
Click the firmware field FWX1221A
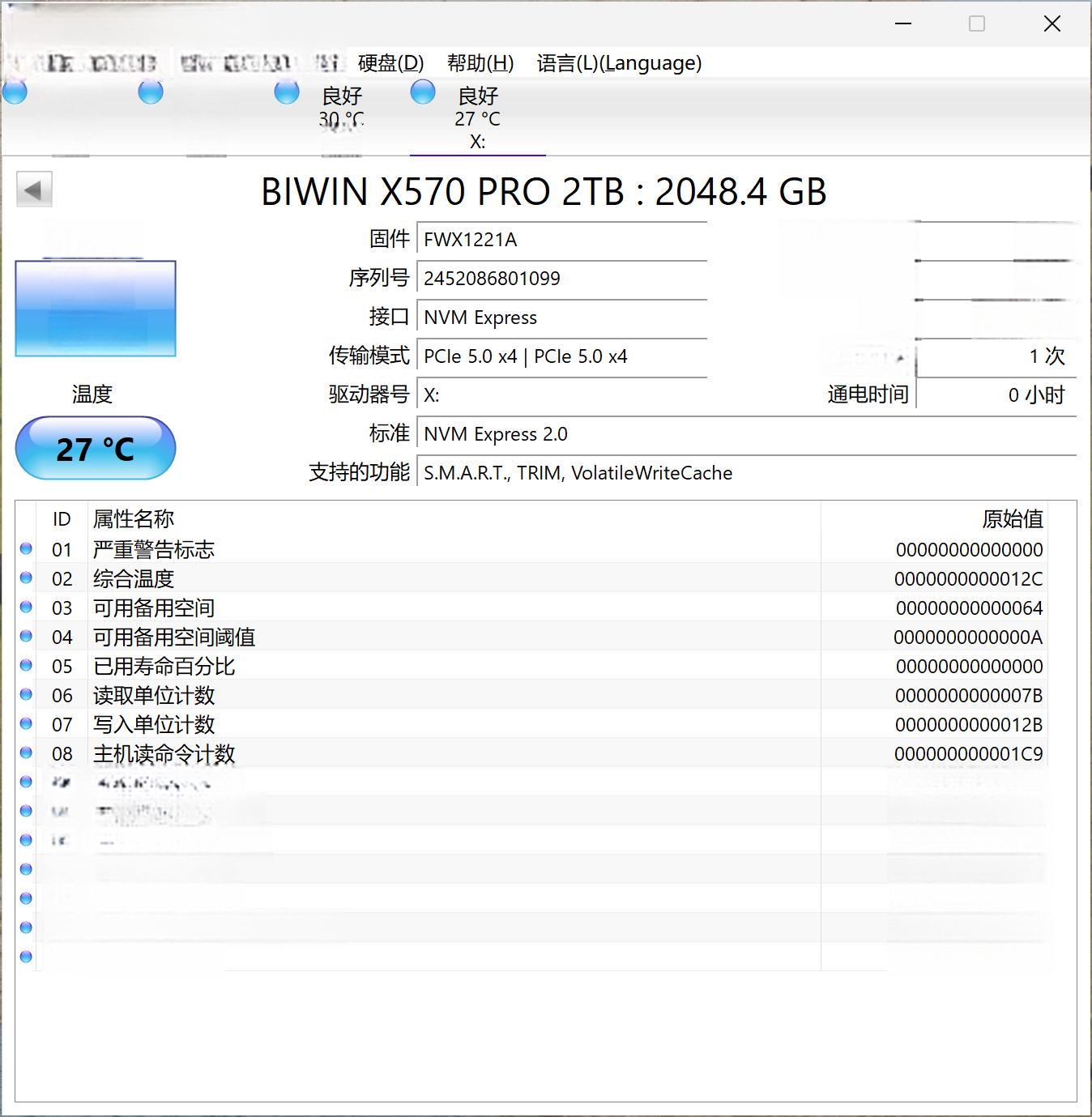click(561, 240)
